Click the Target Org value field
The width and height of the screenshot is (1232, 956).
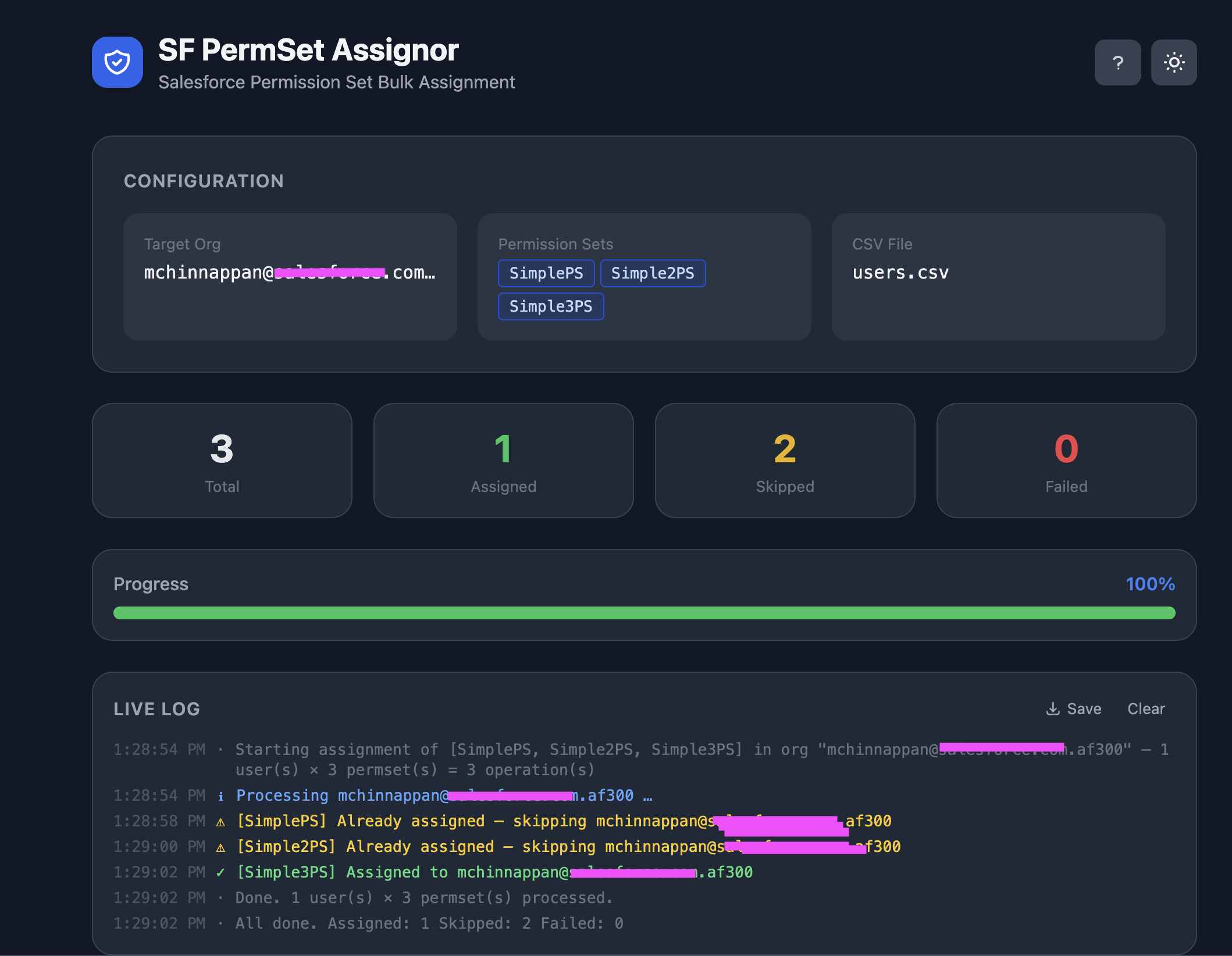click(290, 272)
